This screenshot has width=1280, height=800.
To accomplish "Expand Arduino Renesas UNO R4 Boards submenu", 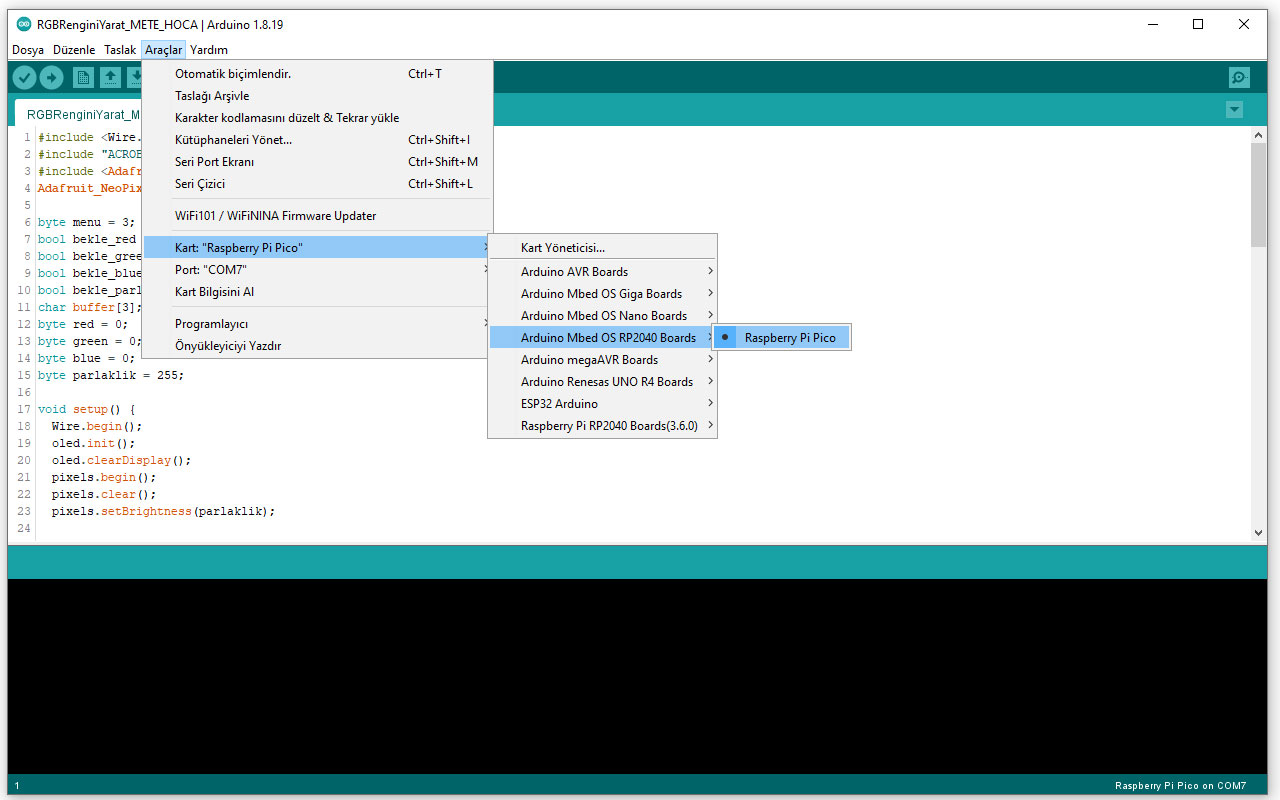I will coord(603,382).
